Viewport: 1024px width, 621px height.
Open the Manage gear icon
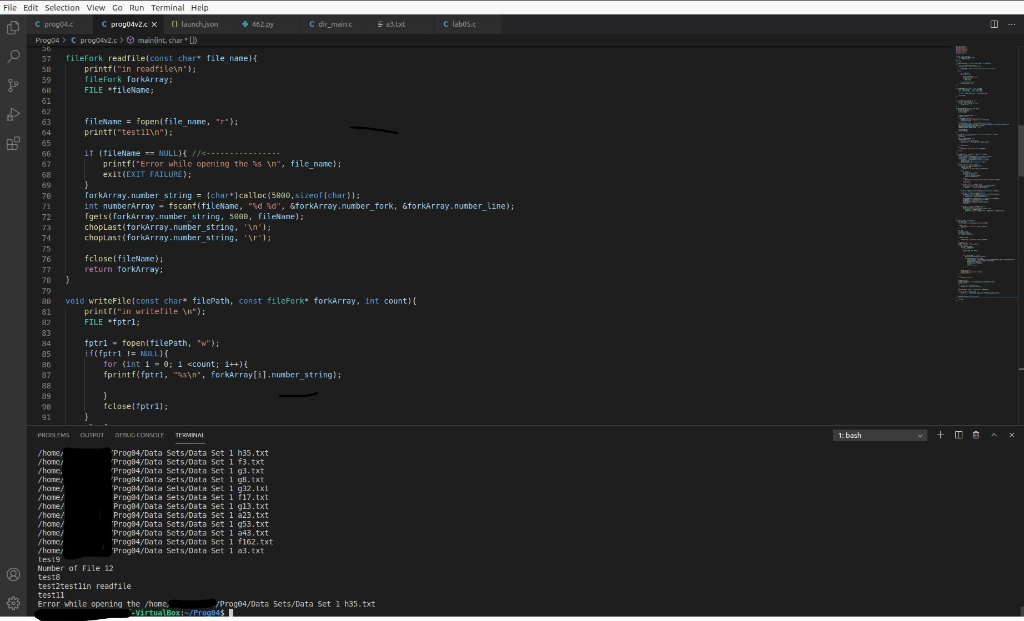[x=13, y=603]
